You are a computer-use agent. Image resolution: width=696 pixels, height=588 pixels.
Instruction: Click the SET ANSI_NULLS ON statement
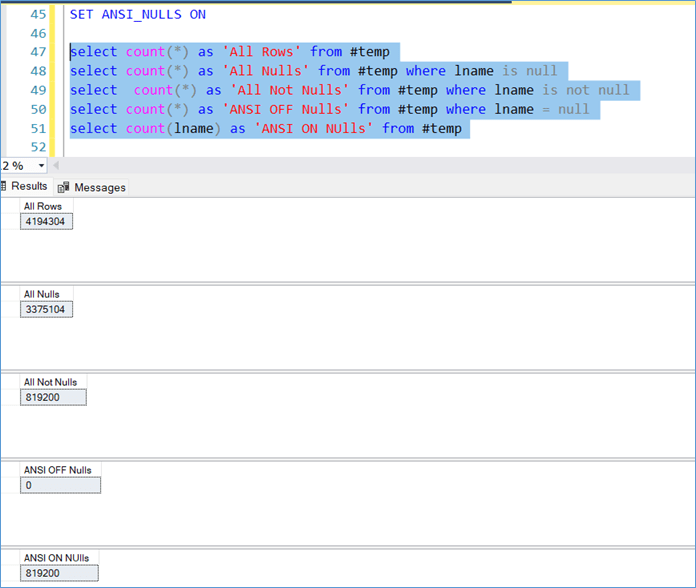(138, 15)
